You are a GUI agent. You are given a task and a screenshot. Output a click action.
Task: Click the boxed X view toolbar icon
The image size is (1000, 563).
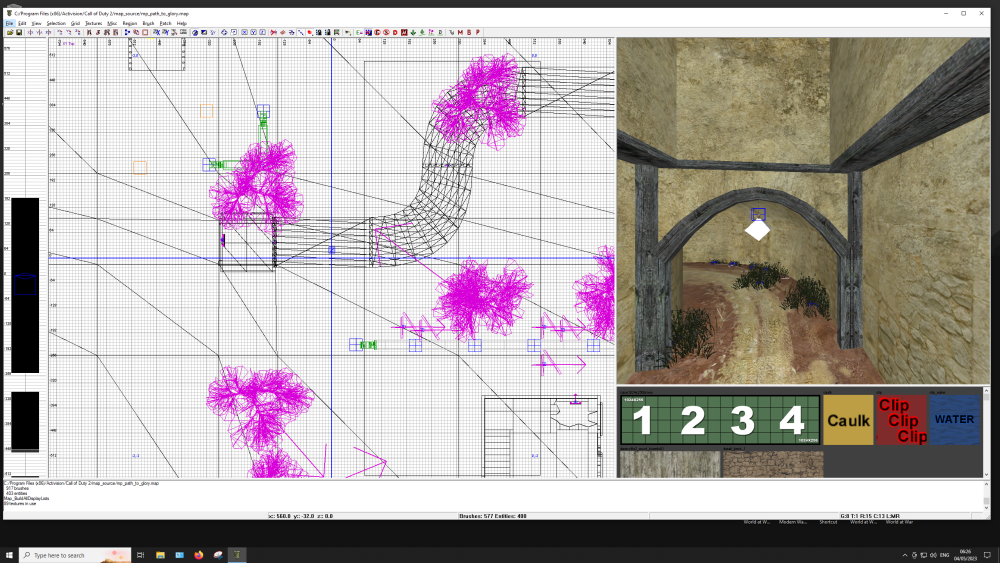(x=244, y=32)
